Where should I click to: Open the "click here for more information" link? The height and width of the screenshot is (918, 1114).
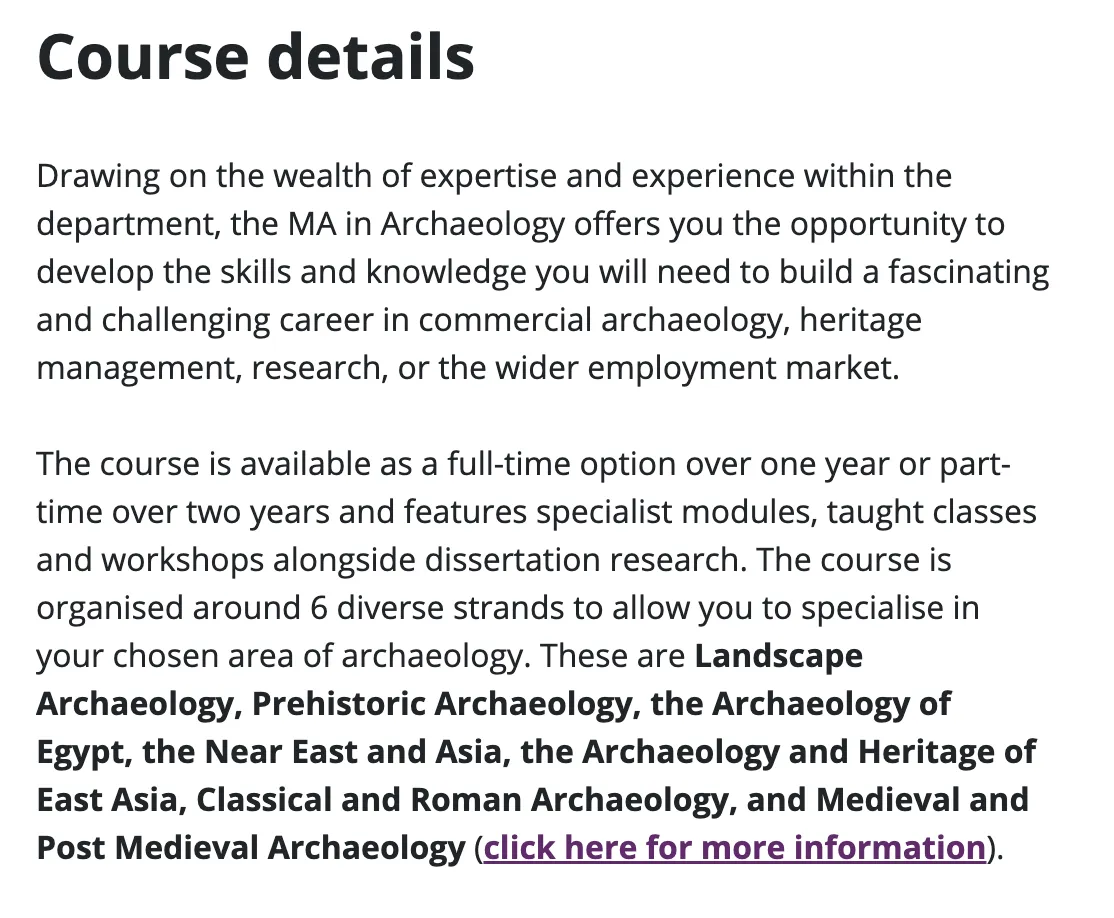[735, 848]
